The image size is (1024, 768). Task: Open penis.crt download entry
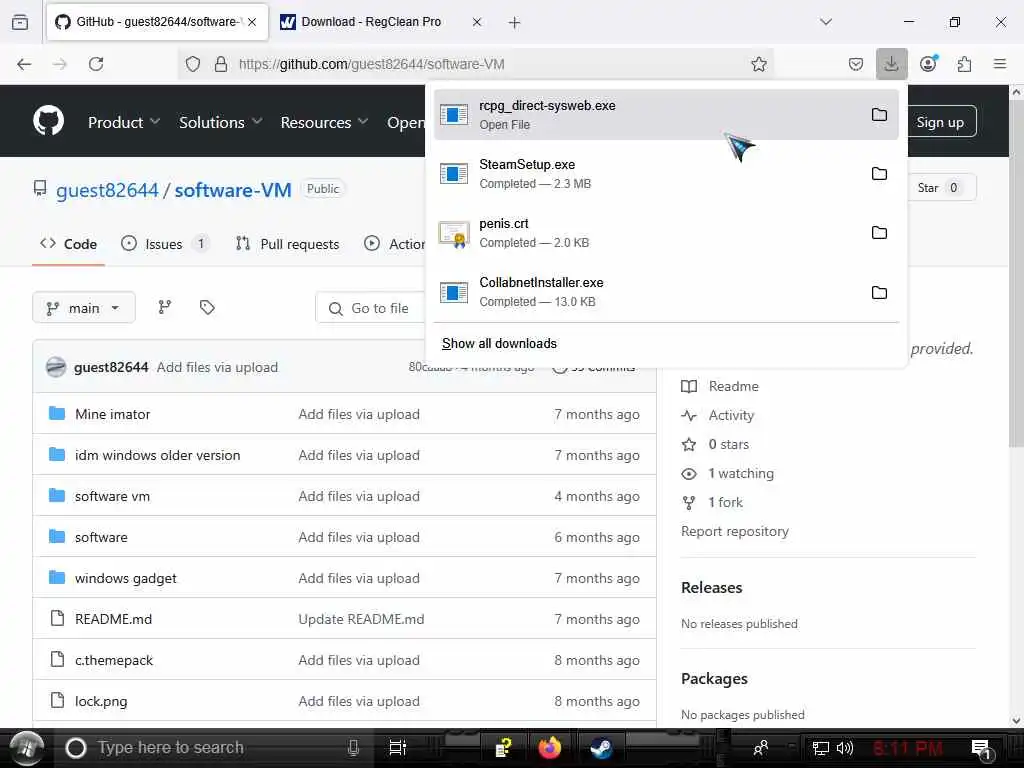pos(666,232)
